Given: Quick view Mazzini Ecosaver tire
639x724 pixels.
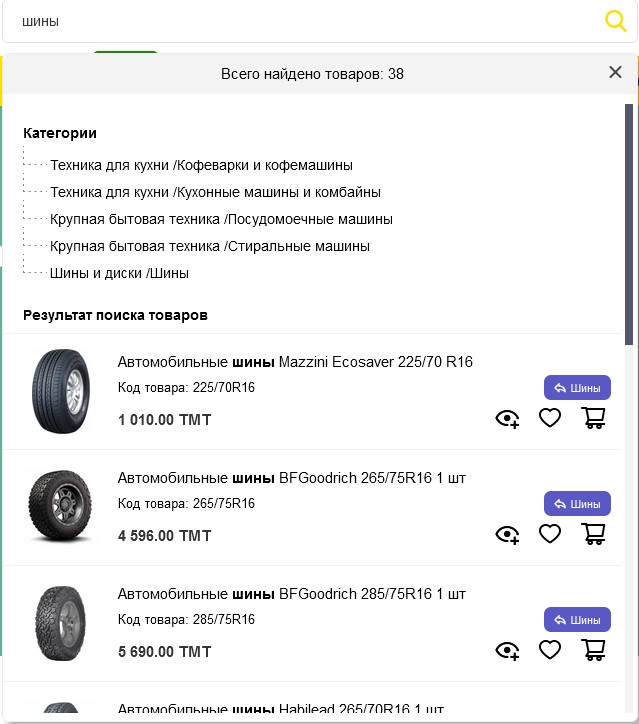Looking at the screenshot, I should pyautogui.click(x=507, y=419).
